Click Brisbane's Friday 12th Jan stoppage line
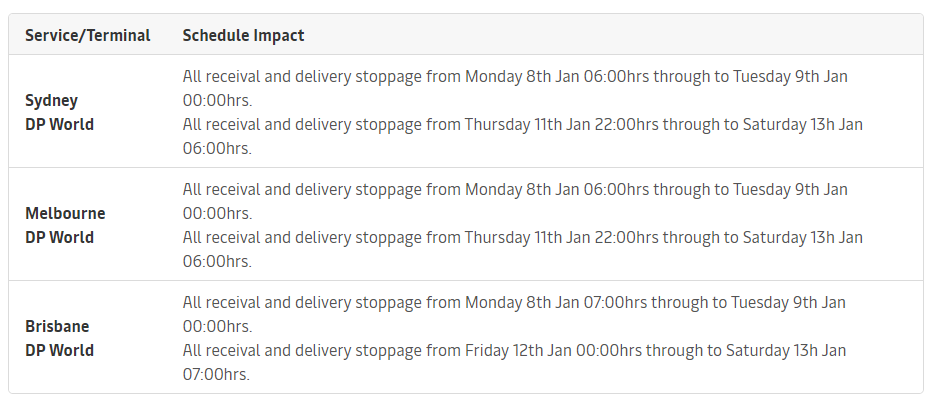 pyautogui.click(x=514, y=350)
